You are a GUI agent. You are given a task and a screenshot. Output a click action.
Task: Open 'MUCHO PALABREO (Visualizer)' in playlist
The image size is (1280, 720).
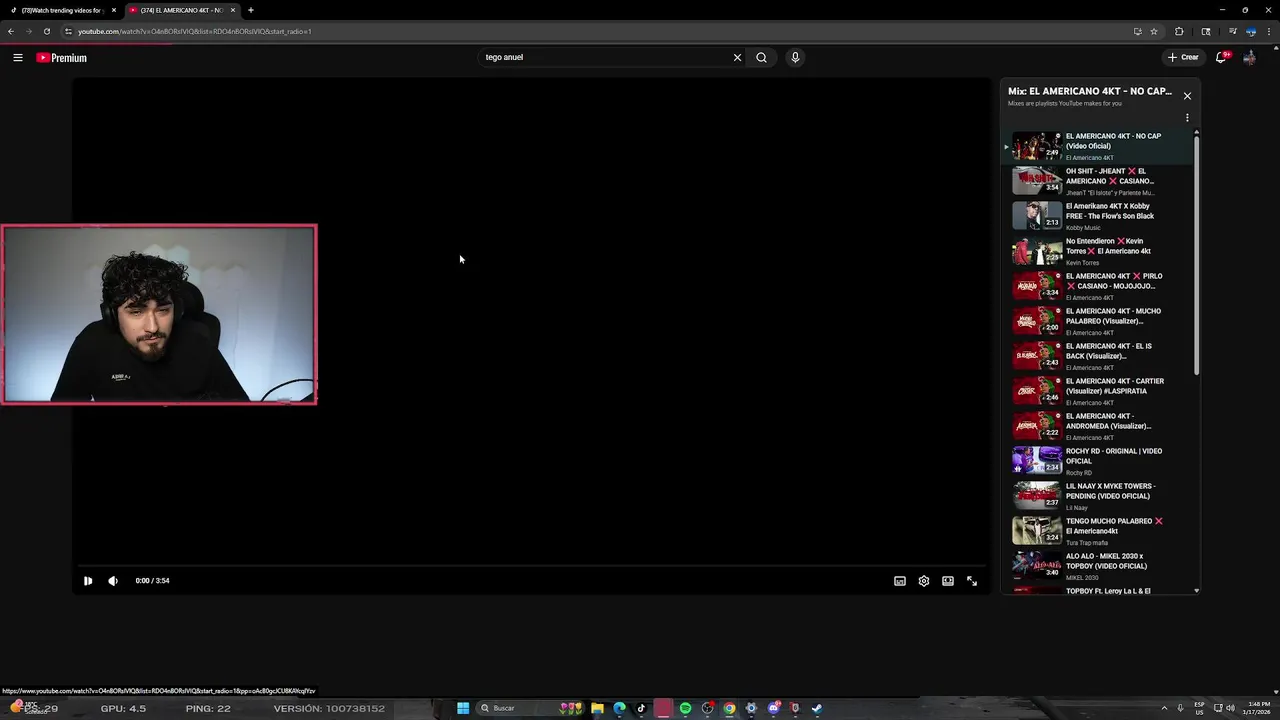tap(1097, 321)
